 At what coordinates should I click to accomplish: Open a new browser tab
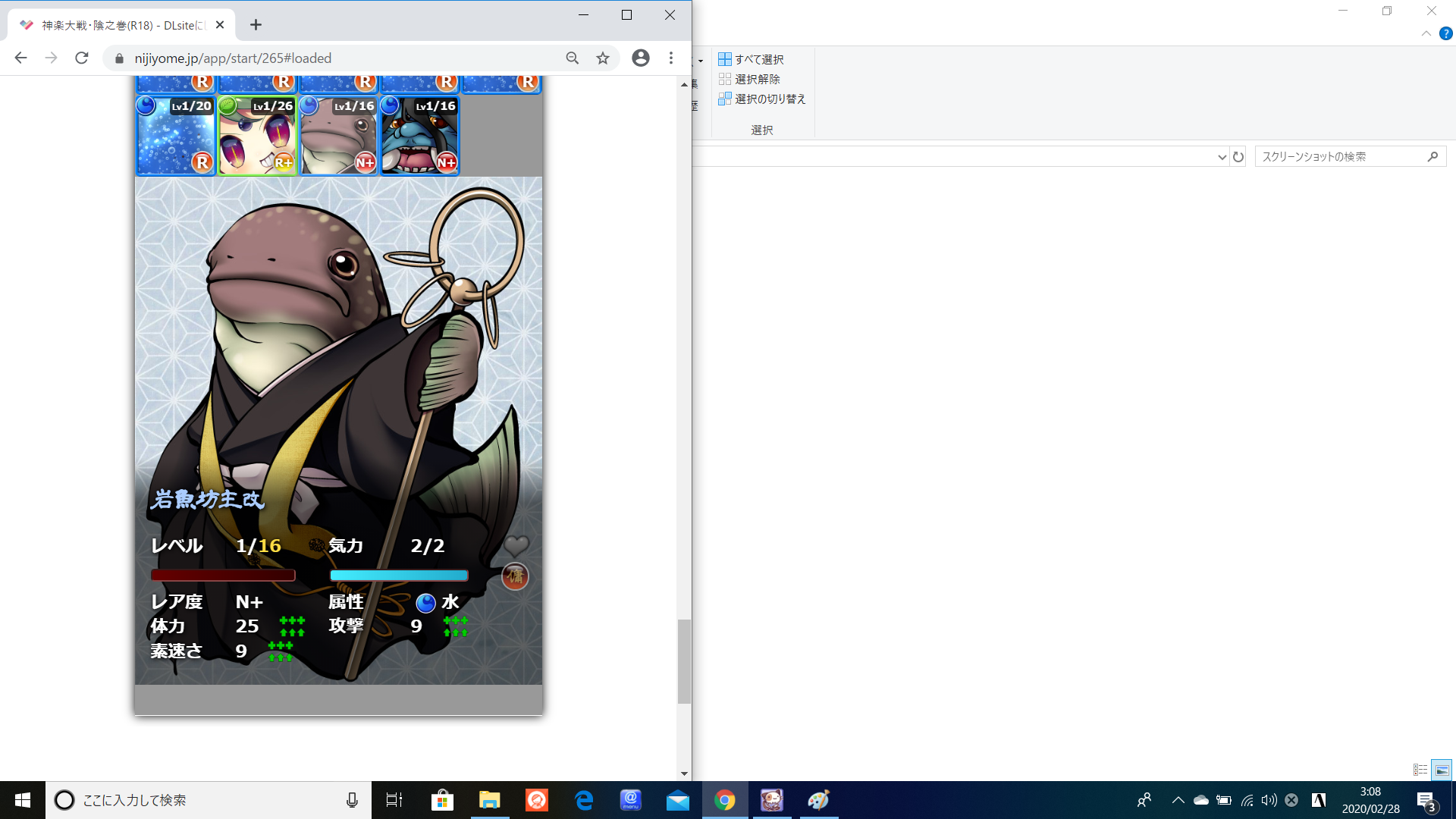click(256, 25)
